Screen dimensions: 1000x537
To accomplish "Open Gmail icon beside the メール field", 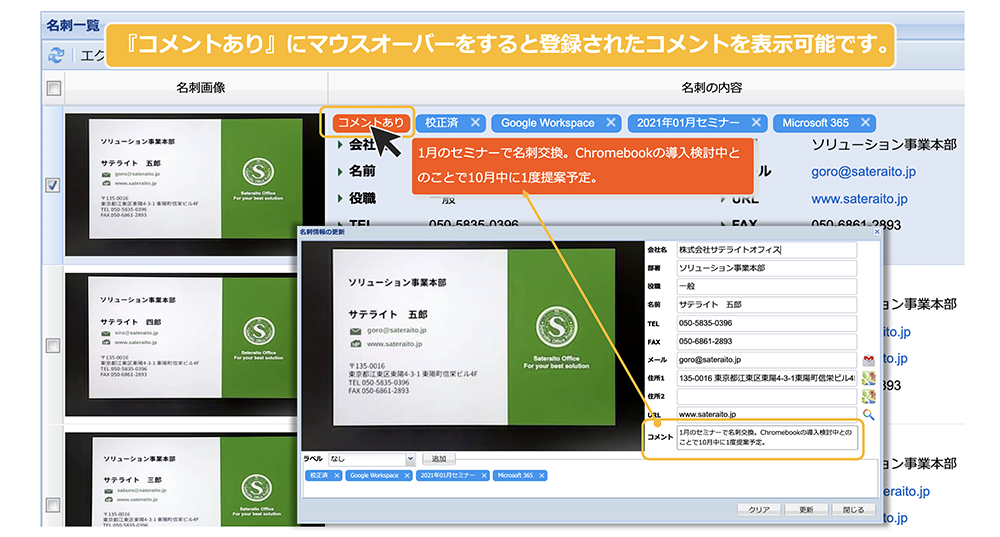I will pos(868,360).
